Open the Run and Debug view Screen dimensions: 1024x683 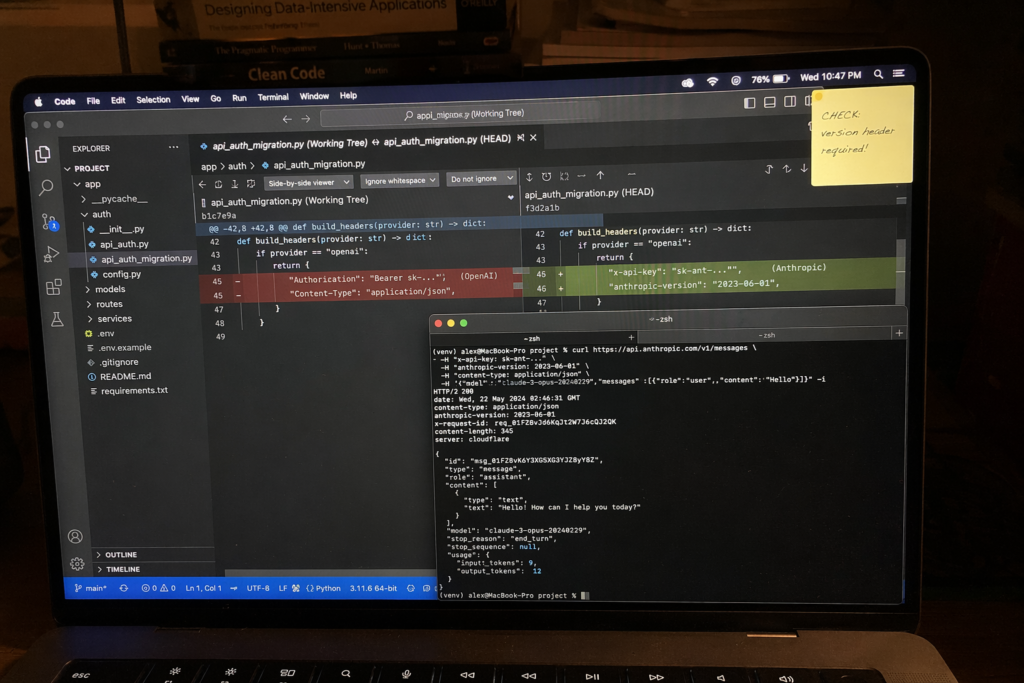coord(52,255)
